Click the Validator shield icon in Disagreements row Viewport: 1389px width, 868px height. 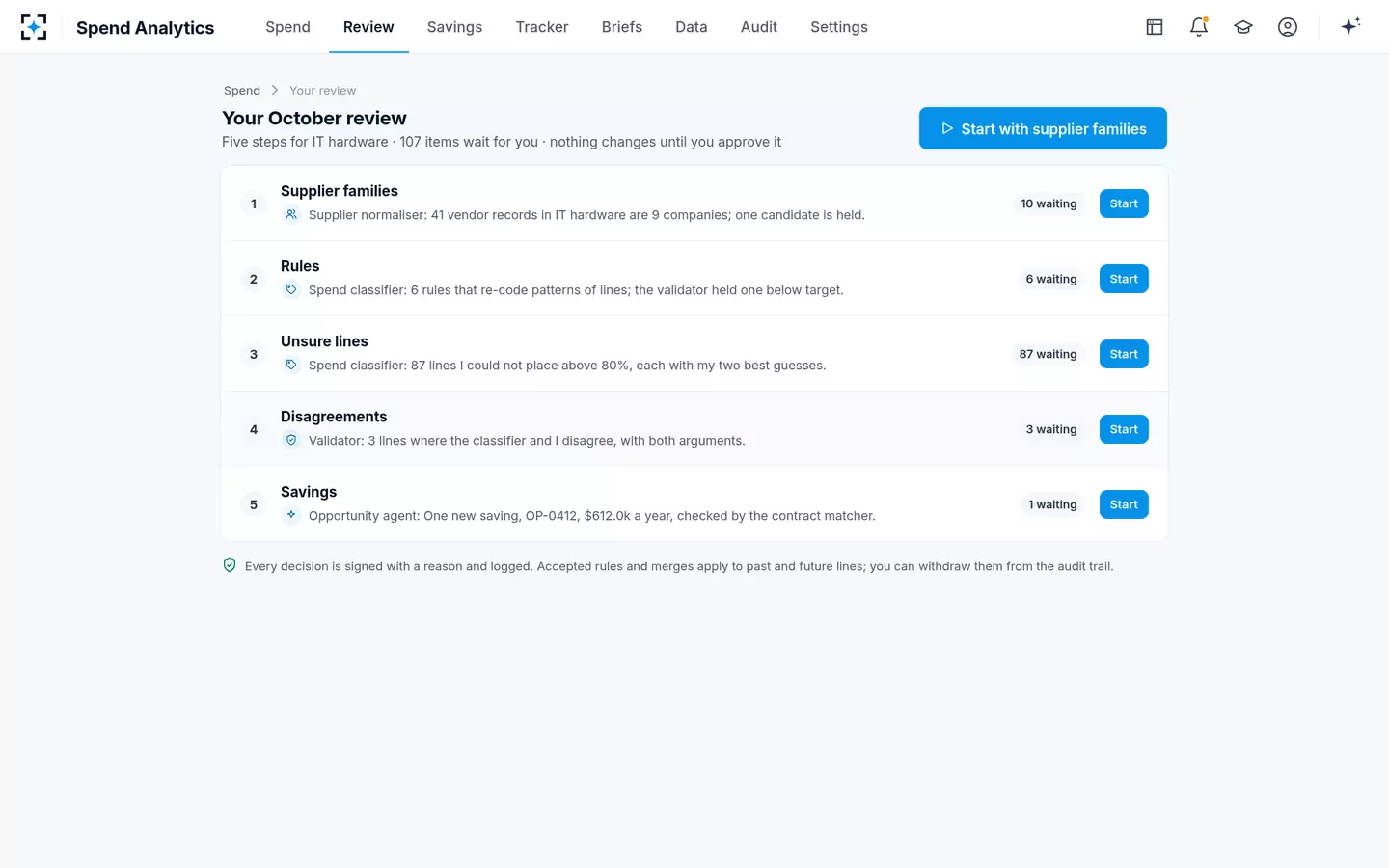click(x=291, y=441)
